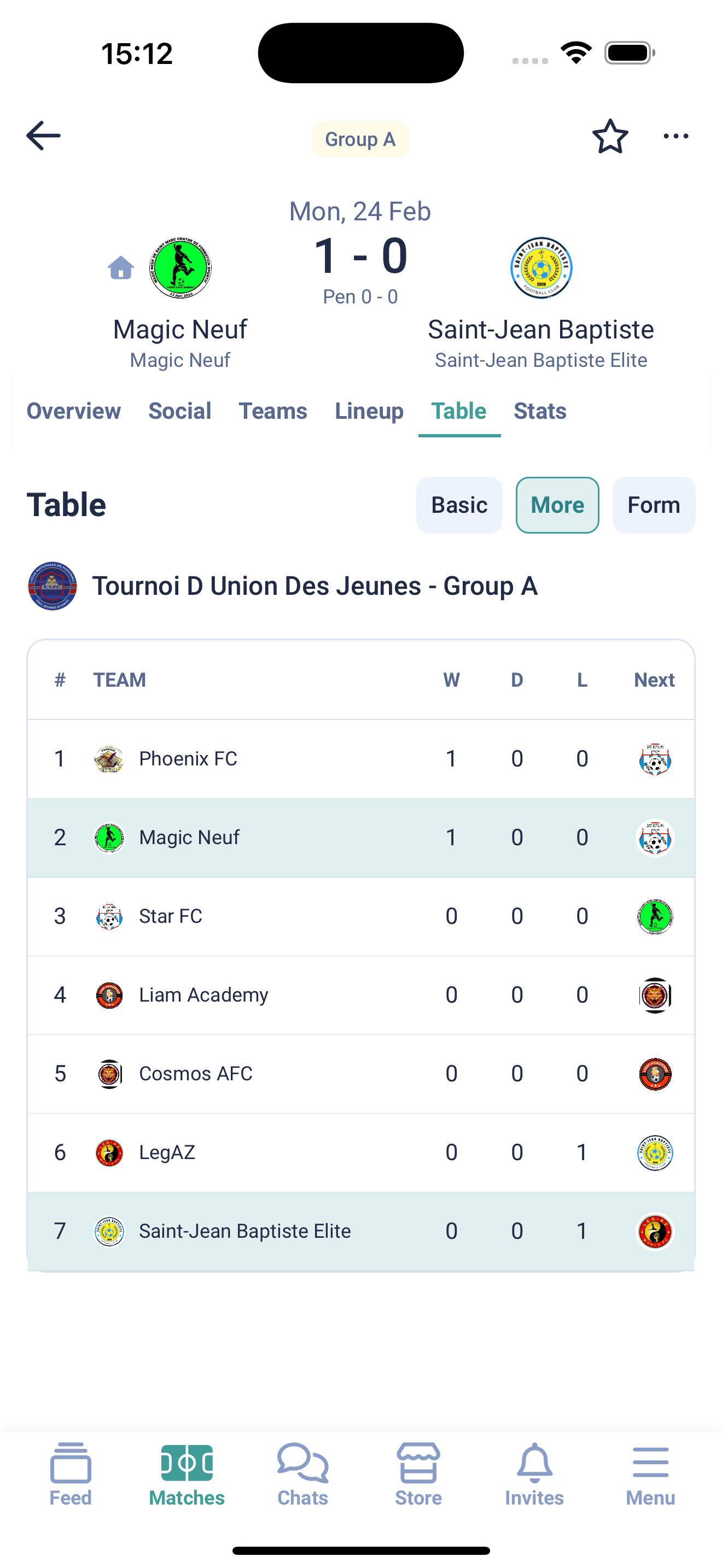Favorite this match with the star icon
The width and height of the screenshot is (722, 1568).
[610, 136]
